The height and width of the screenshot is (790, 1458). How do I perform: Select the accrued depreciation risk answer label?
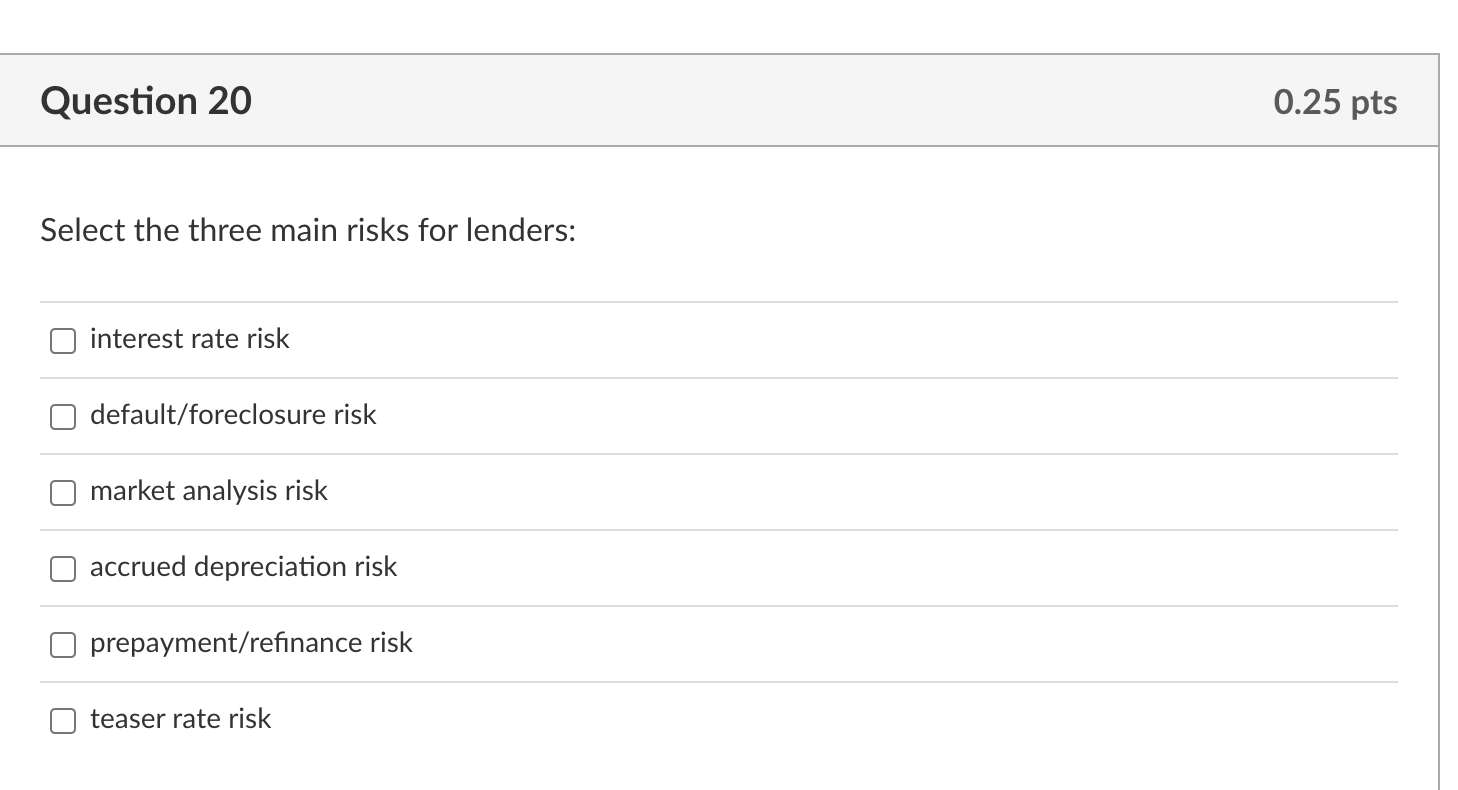(243, 567)
